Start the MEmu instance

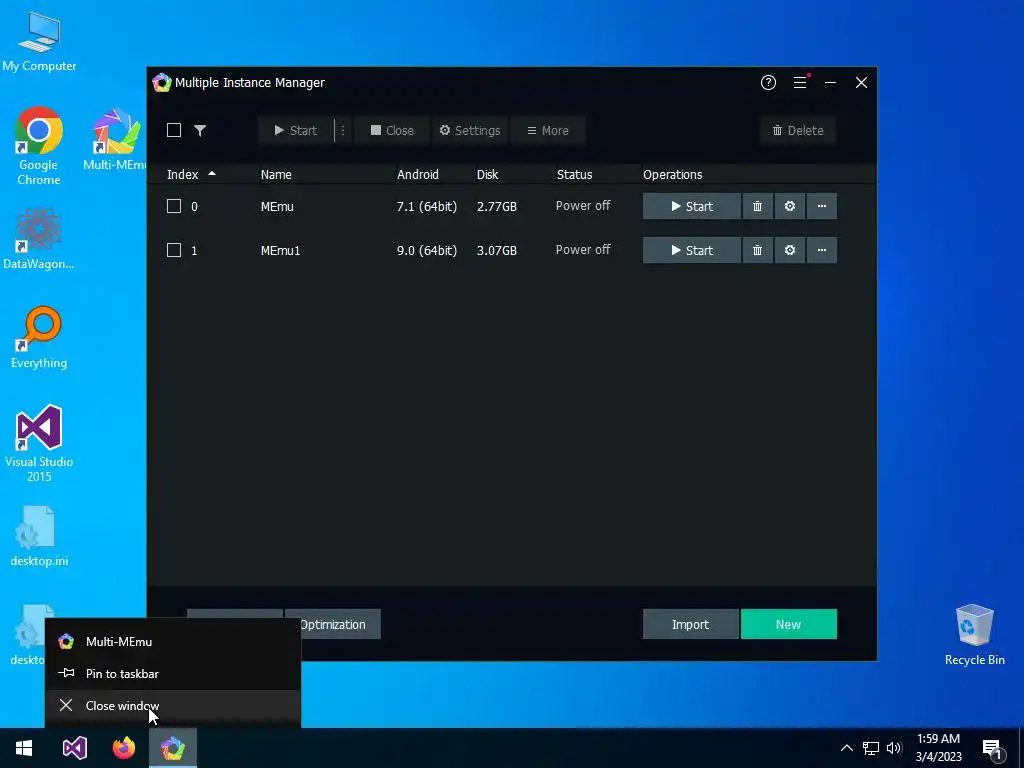click(692, 206)
